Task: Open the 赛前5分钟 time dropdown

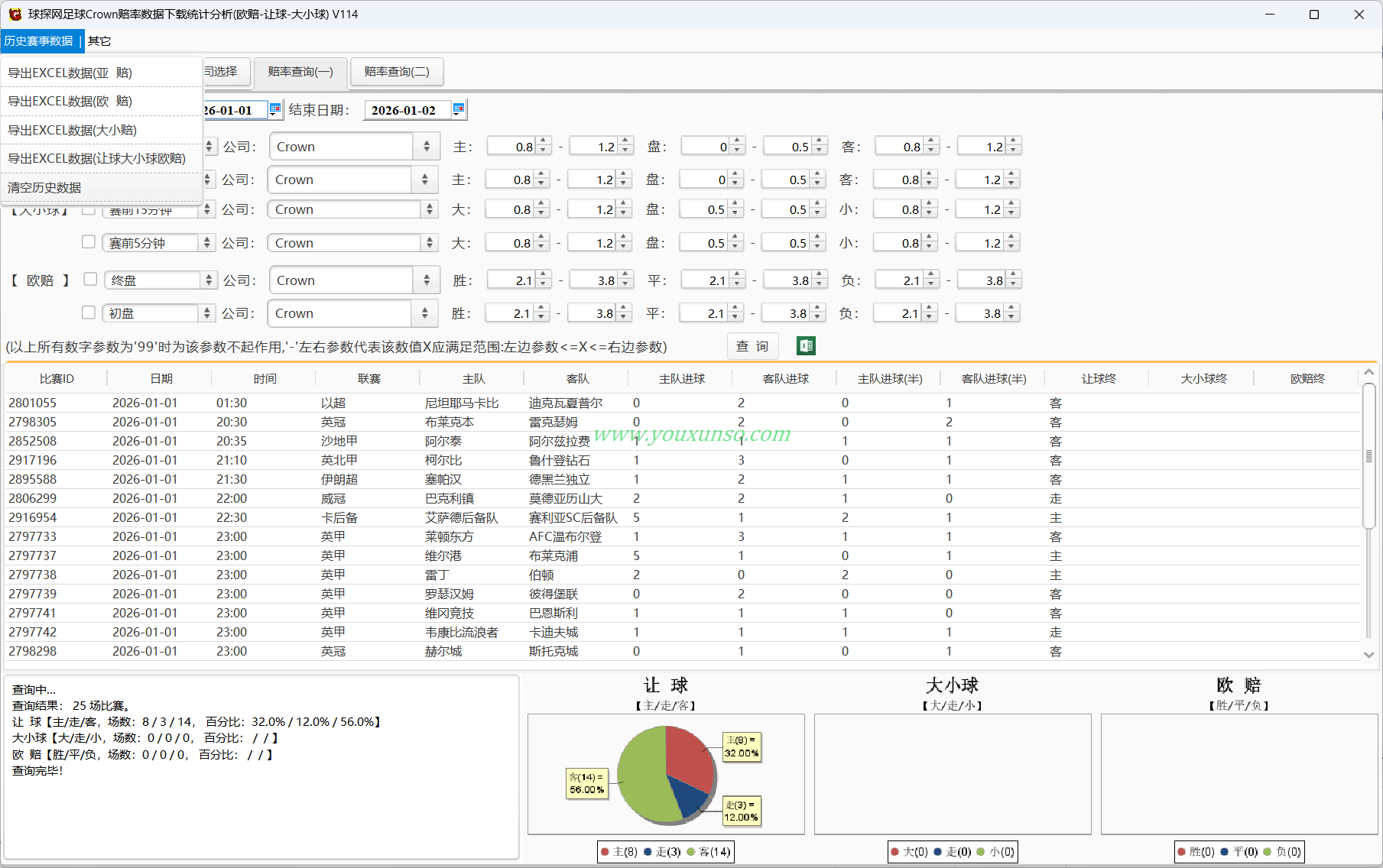Action: coord(206,243)
